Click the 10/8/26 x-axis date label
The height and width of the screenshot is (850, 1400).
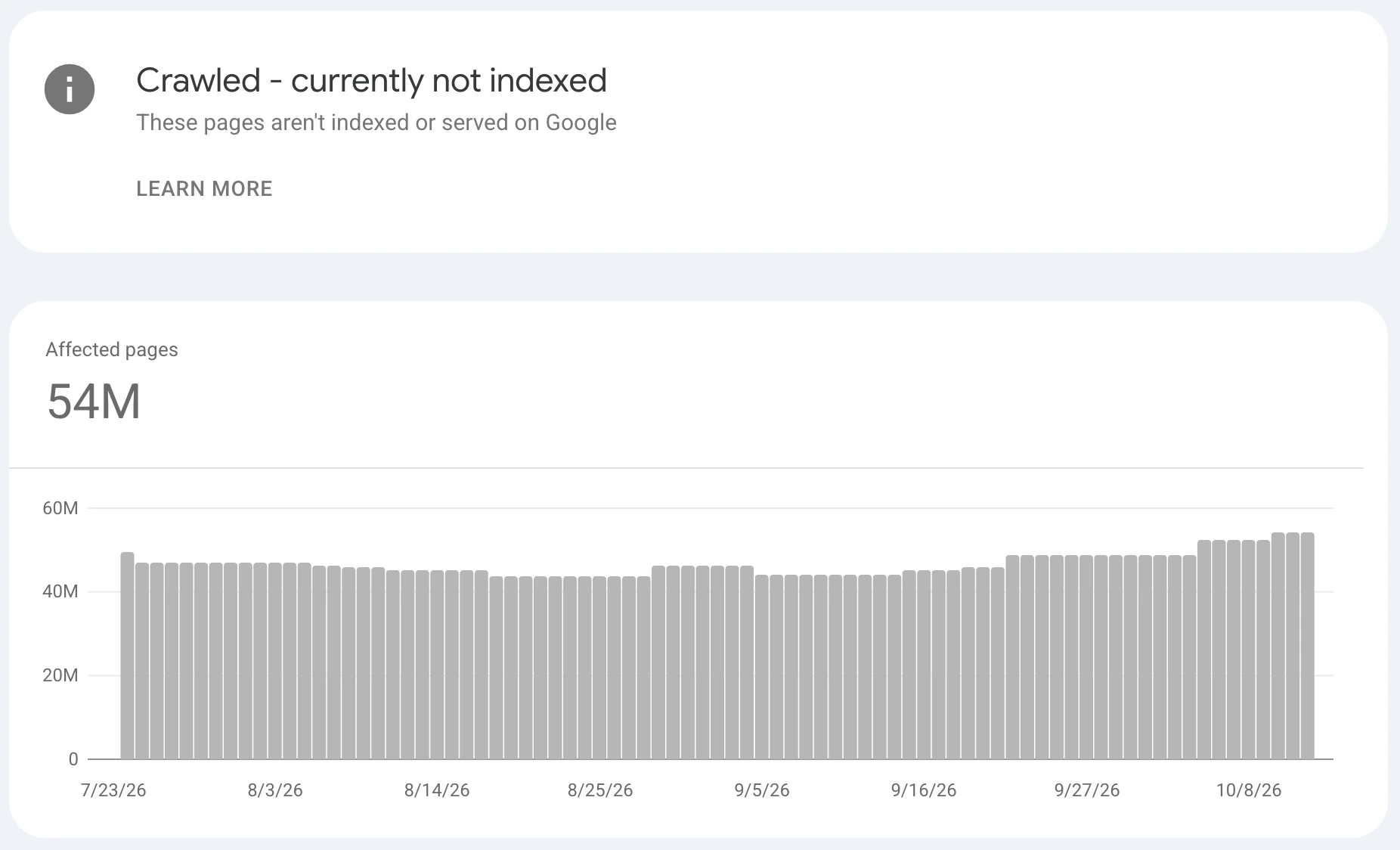(1249, 790)
